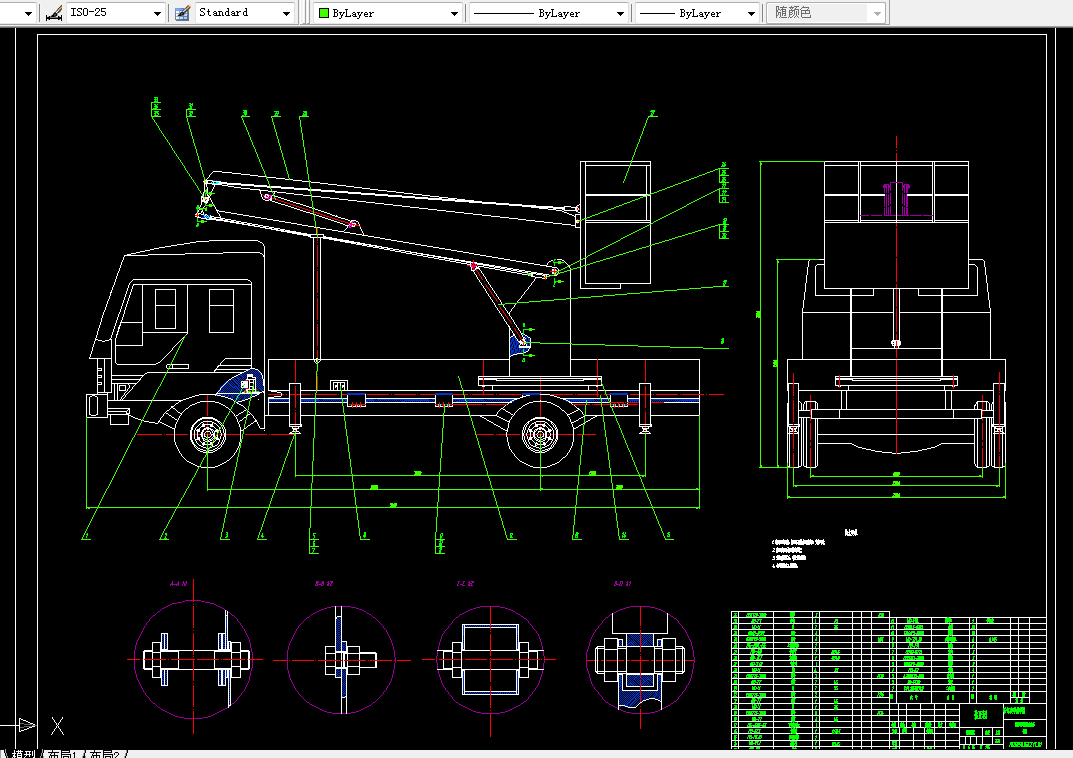This screenshot has width=1073, height=758.
Task: Click balloon number 1 under the side view
Action: (86, 536)
